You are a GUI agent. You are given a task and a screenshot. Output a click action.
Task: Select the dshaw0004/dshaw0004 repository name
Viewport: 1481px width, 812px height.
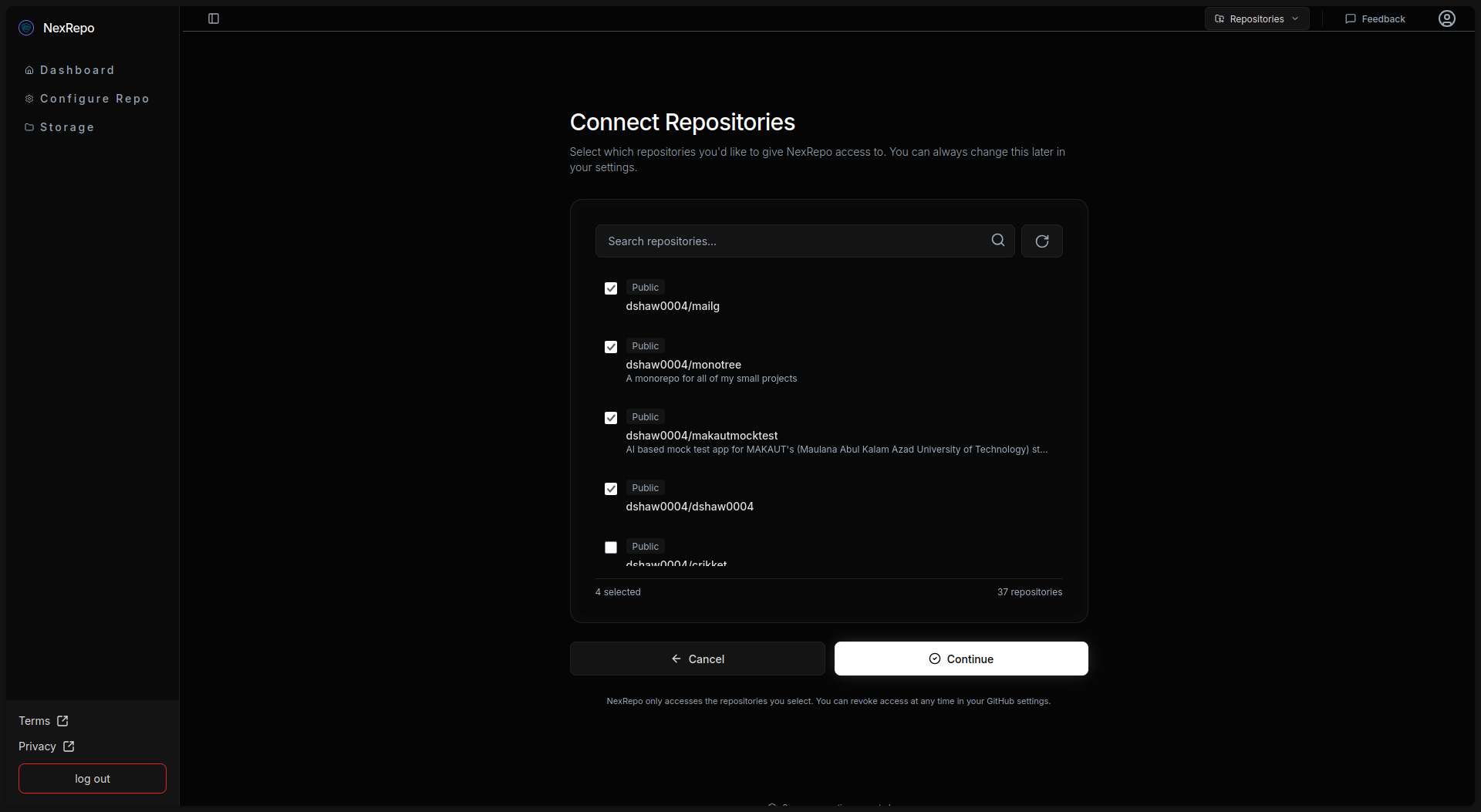pos(690,507)
